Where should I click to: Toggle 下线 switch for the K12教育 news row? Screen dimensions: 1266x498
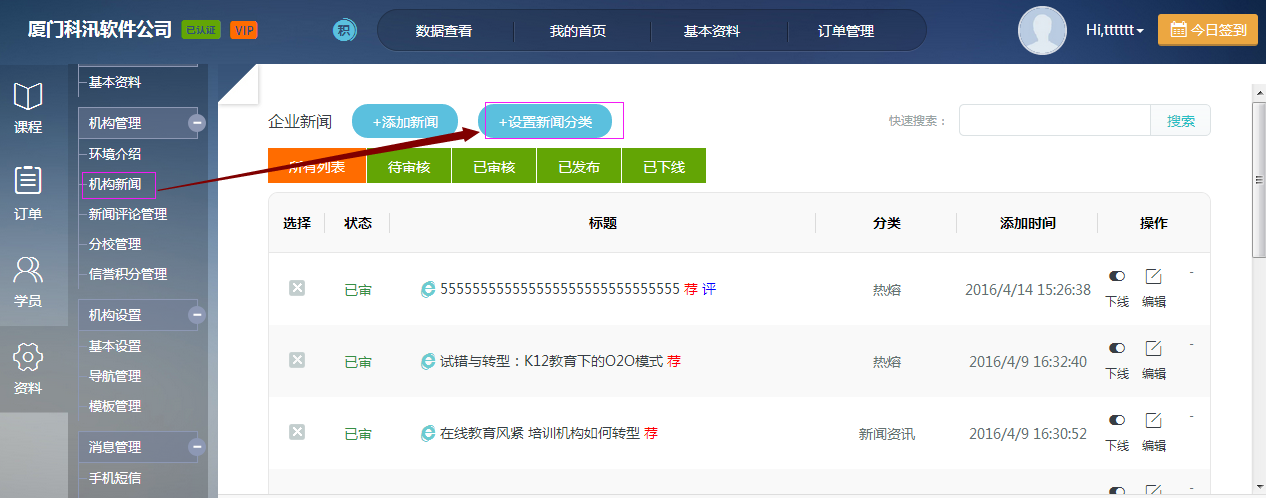point(1117,348)
